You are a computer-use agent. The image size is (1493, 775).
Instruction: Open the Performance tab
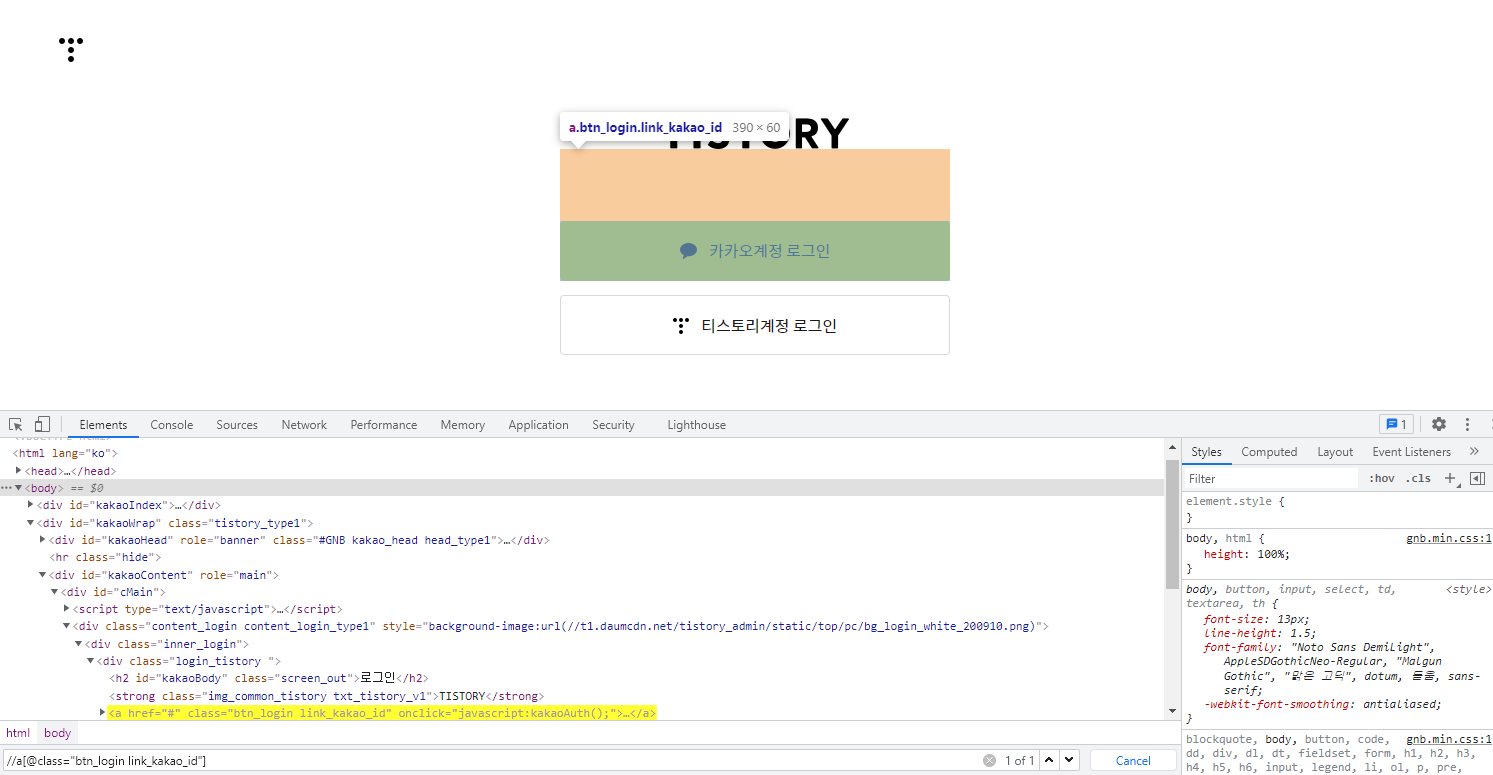tap(384, 424)
